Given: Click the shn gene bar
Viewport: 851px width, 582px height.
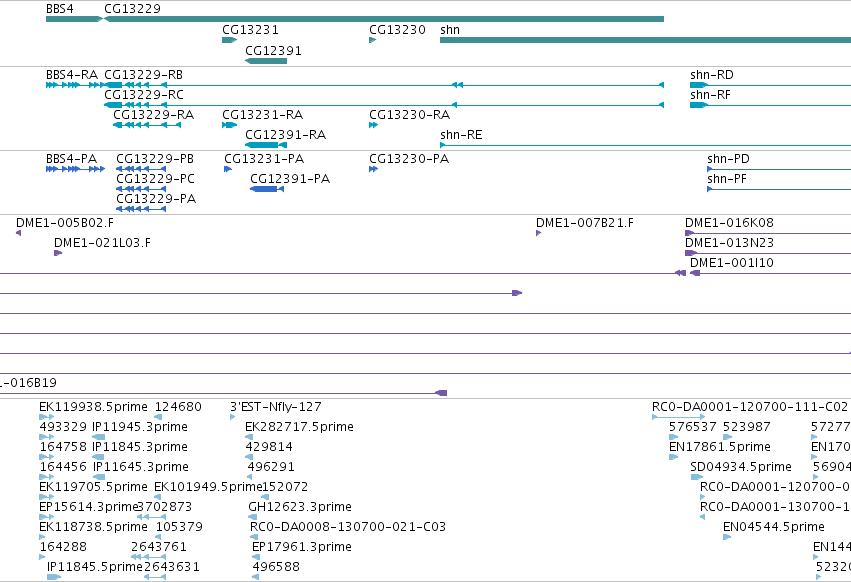Looking at the screenshot, I should pyautogui.click(x=645, y=40).
